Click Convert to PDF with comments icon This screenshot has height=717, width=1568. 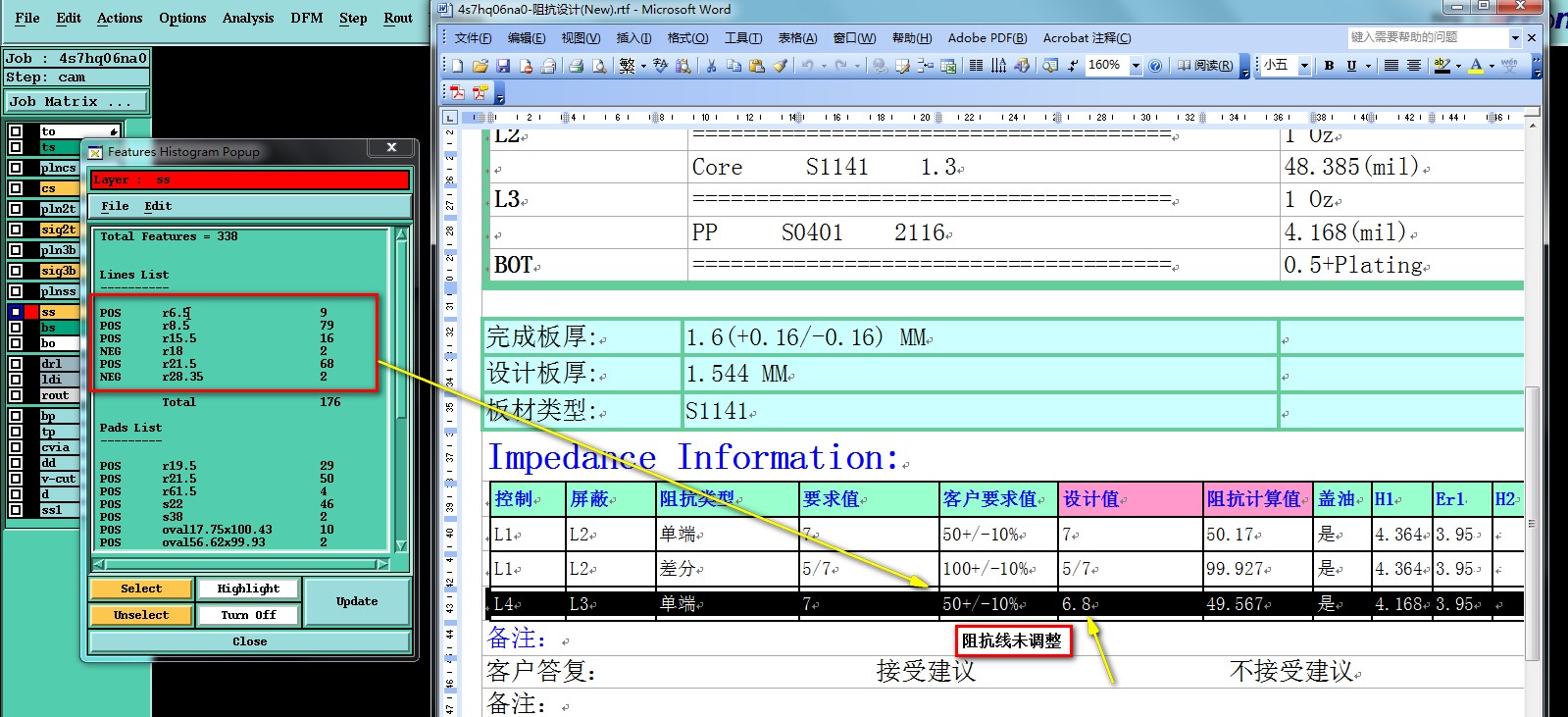(481, 93)
